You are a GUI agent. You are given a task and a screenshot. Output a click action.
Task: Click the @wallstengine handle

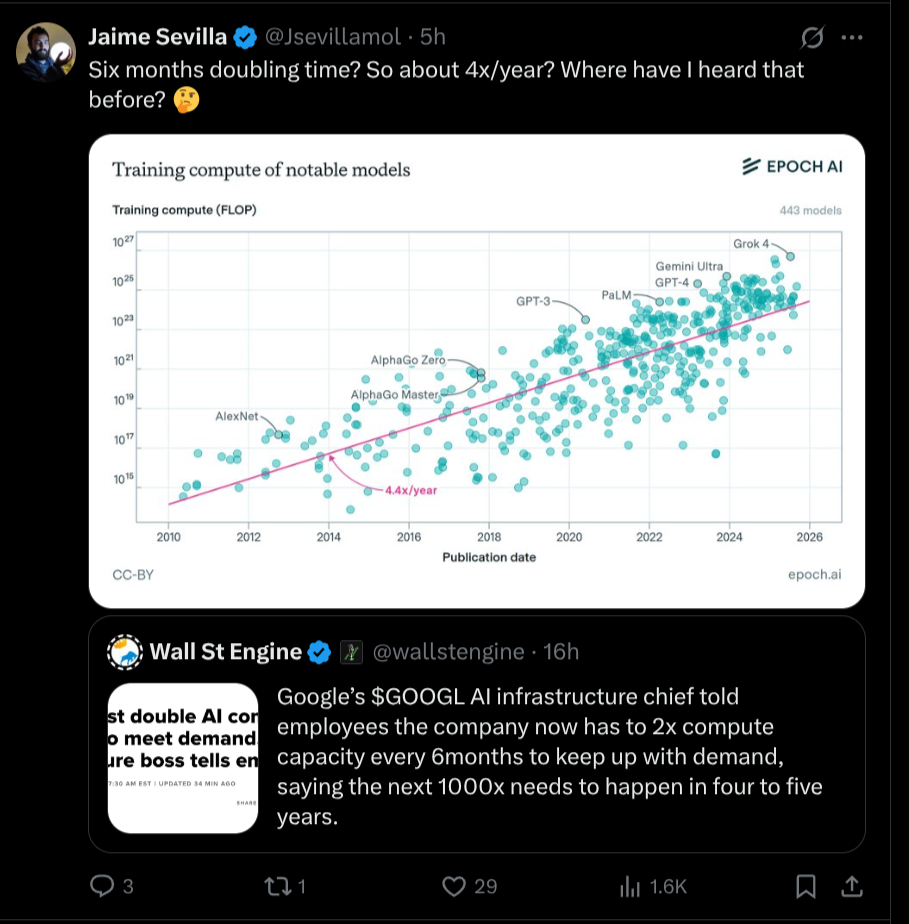point(448,652)
